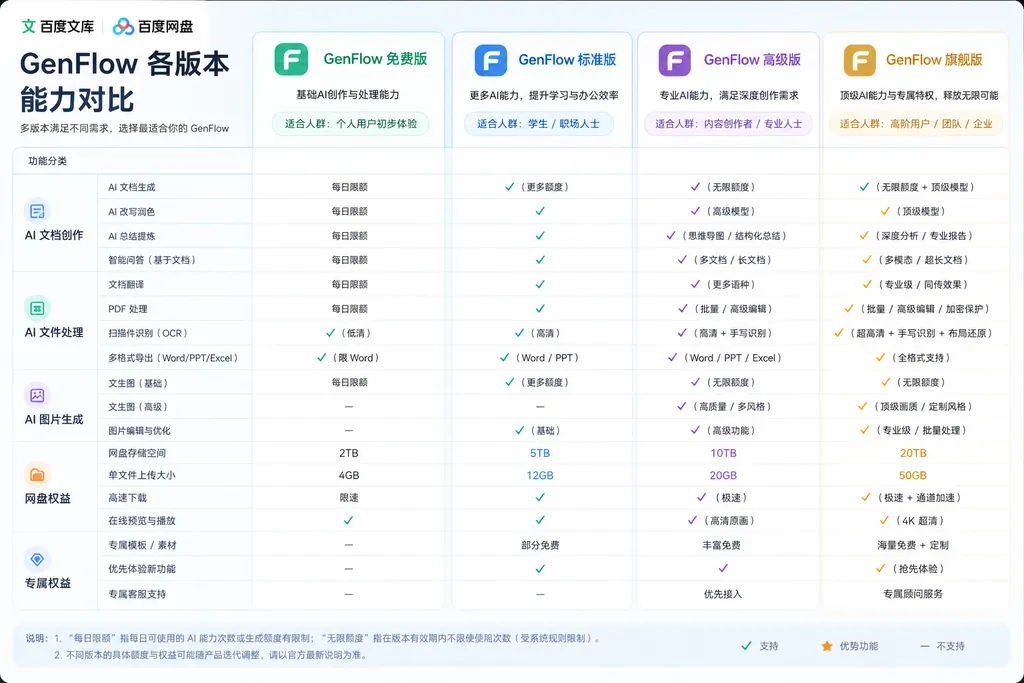Click the 适合人群: 内容创作者 / 专业人士 pill
This screenshot has width=1024, height=683.
729,123
